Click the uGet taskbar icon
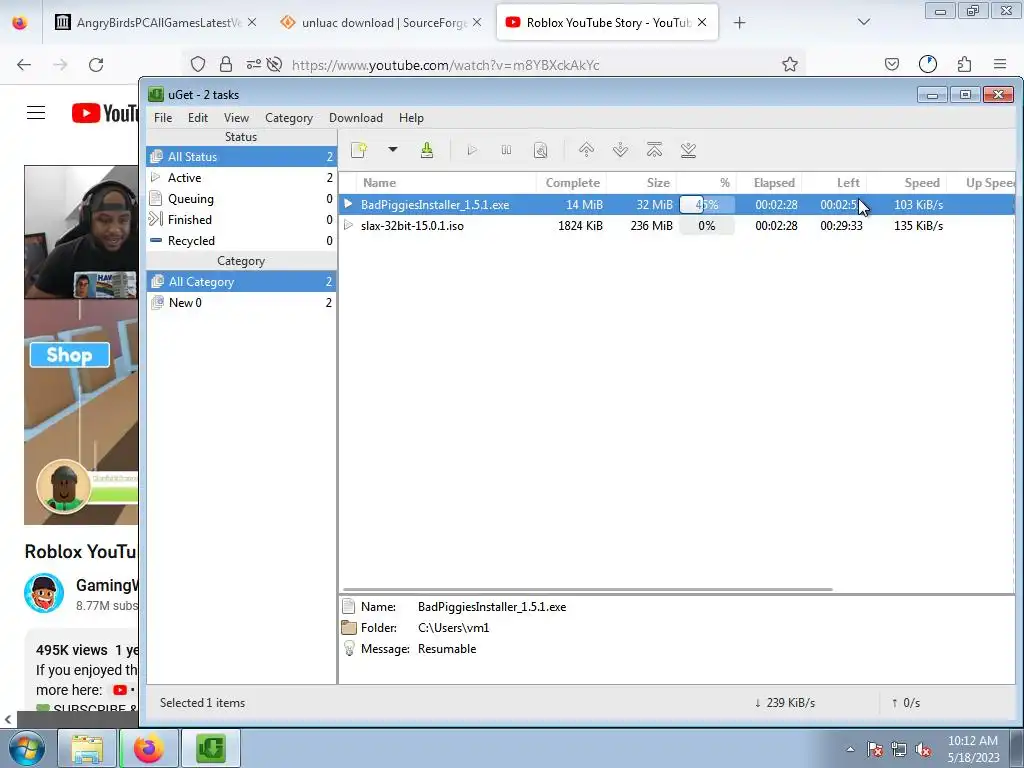This screenshot has width=1024, height=768. coord(210,748)
